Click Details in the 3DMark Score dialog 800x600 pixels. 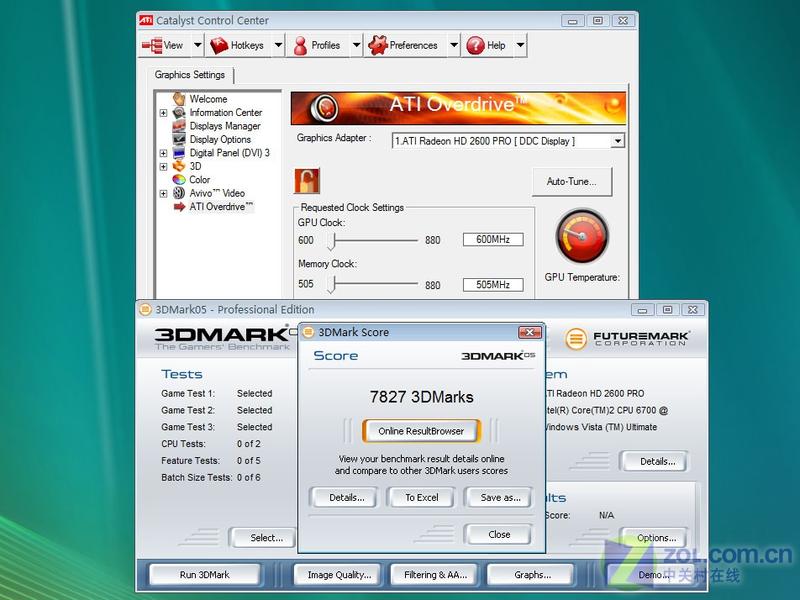(346, 497)
